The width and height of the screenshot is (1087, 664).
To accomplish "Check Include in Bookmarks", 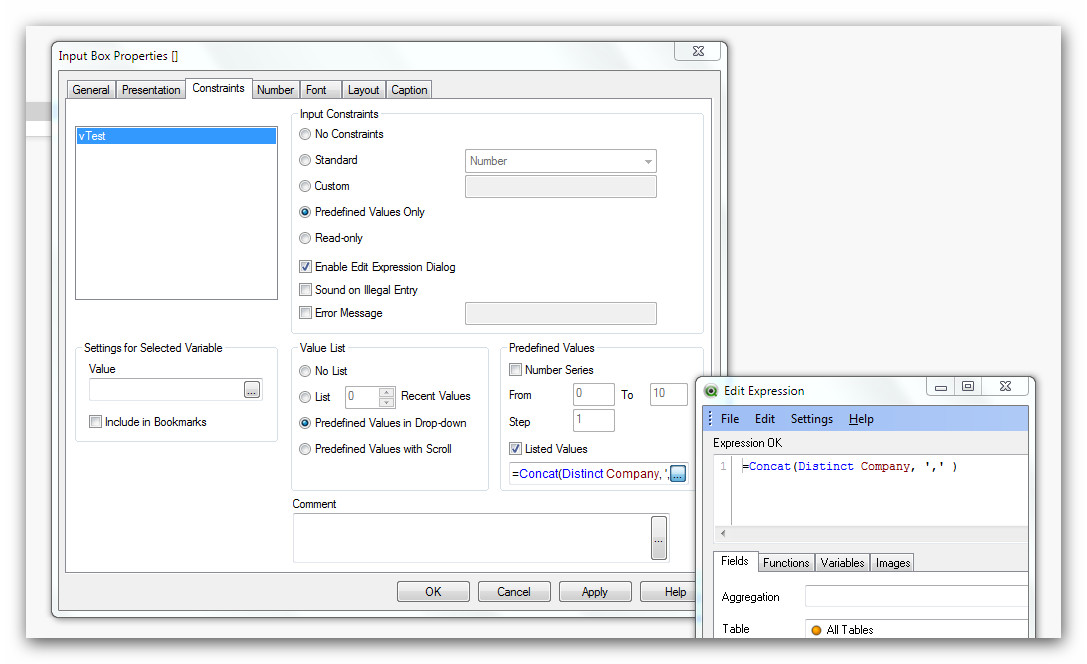I will point(96,422).
